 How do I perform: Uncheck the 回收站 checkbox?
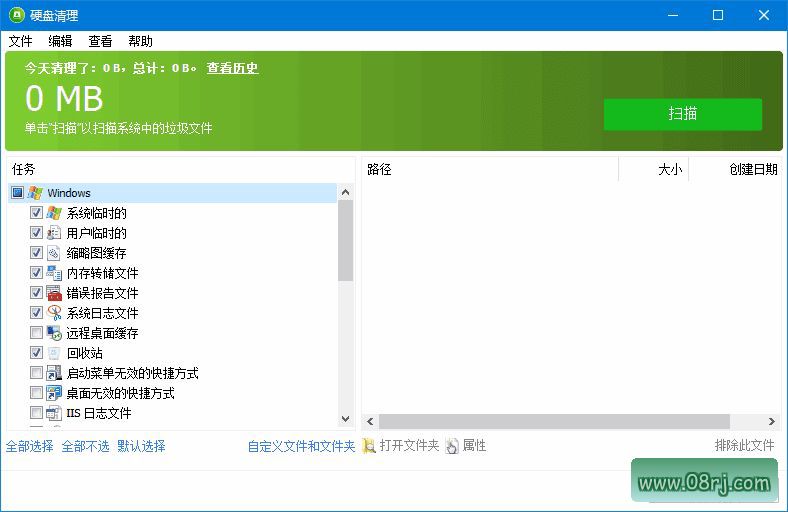tap(36, 353)
